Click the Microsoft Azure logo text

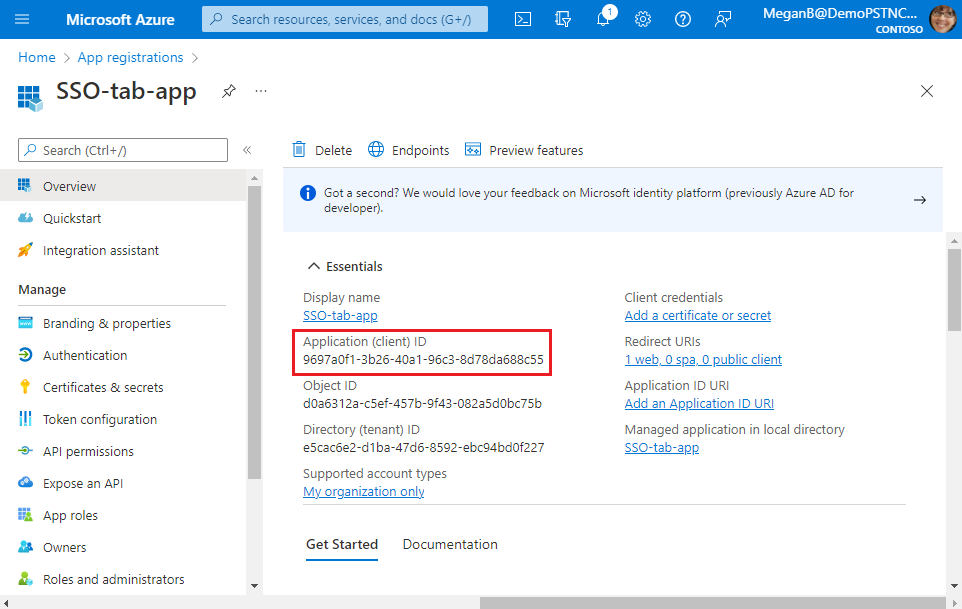120,20
